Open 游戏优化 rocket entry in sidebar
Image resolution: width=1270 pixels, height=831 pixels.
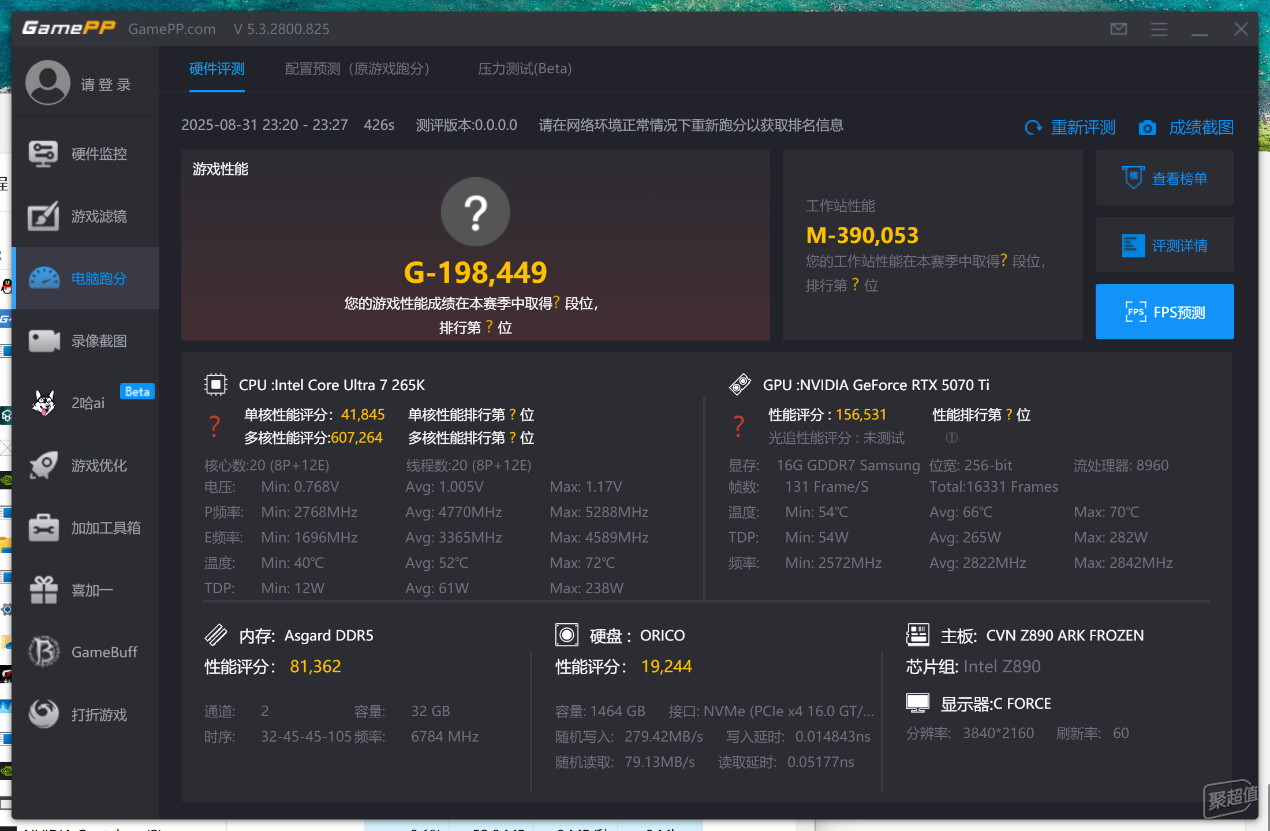point(85,465)
